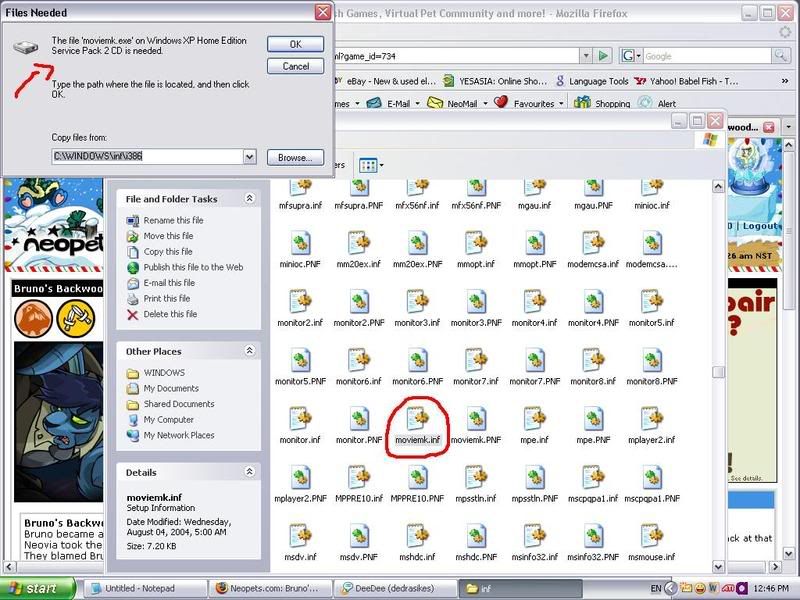Switch to DeeDee chat taskbar item
800x600 pixels.
click(x=395, y=588)
